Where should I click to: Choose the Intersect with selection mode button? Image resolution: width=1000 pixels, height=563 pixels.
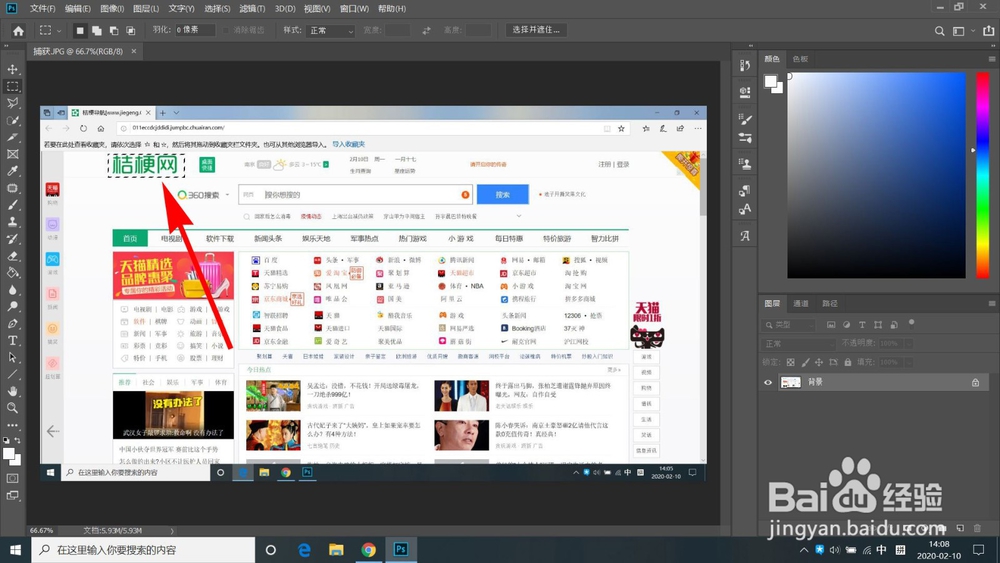coord(130,31)
